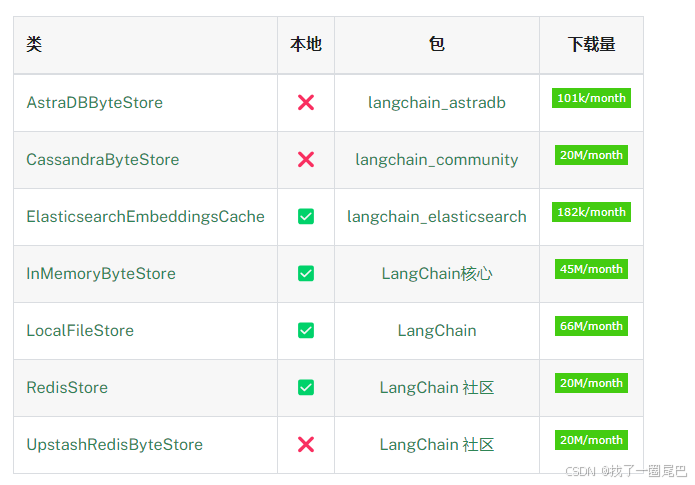Open the langchain_astradb package link
Screen dimensions: 695x485
437,103
